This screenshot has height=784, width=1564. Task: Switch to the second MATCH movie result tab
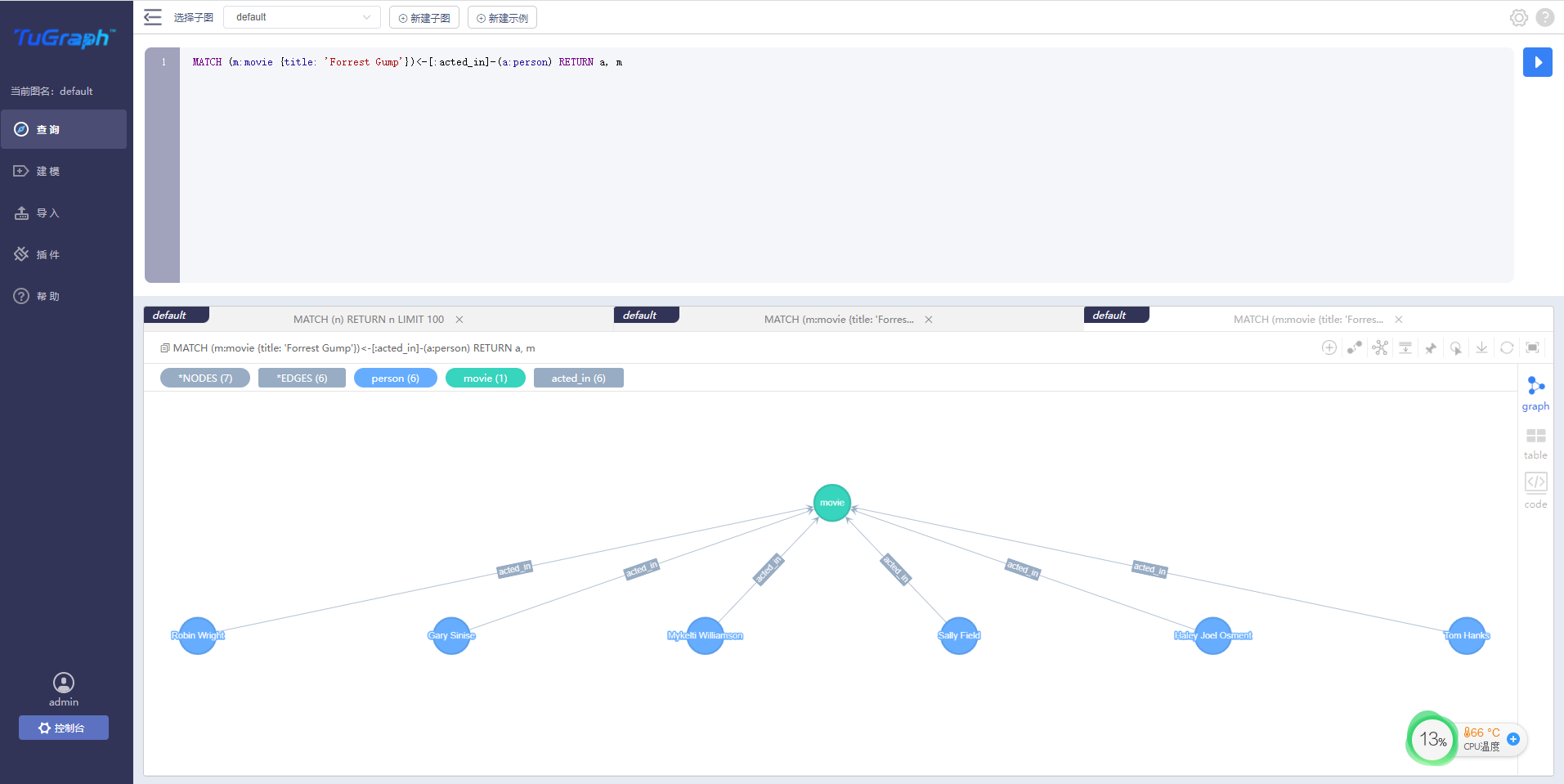point(839,320)
